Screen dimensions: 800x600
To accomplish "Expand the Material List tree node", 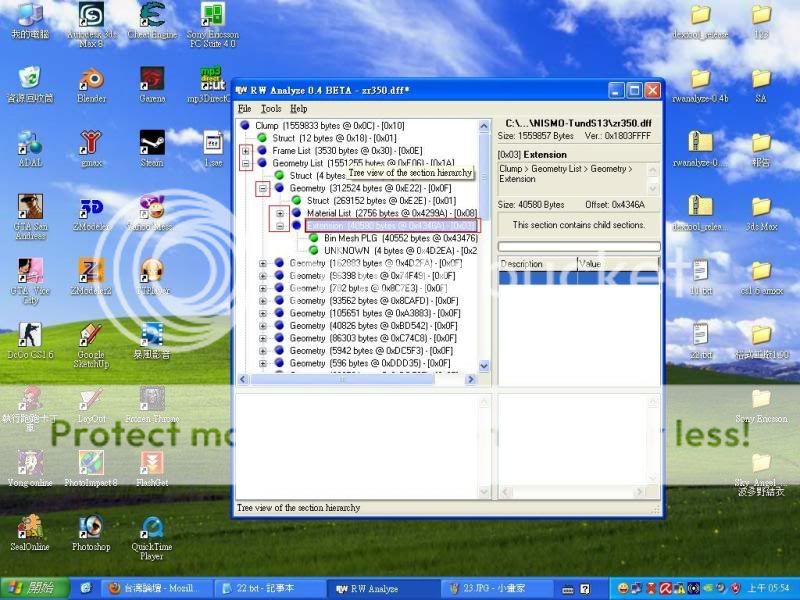I will (280, 213).
